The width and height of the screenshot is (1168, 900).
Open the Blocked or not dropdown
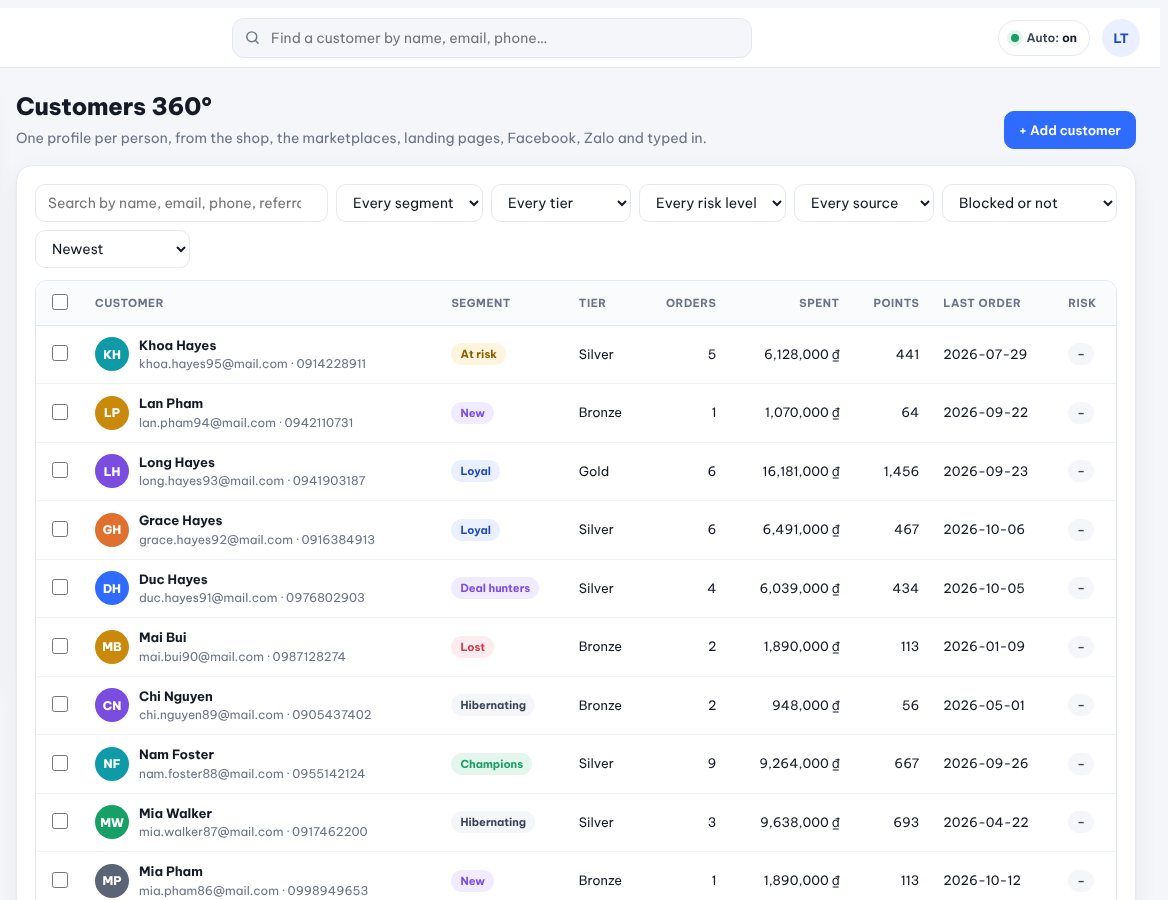tap(1029, 203)
